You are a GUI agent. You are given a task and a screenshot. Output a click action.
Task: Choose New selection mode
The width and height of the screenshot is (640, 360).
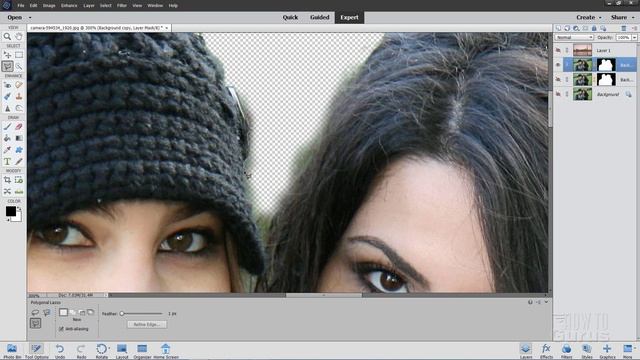63,312
